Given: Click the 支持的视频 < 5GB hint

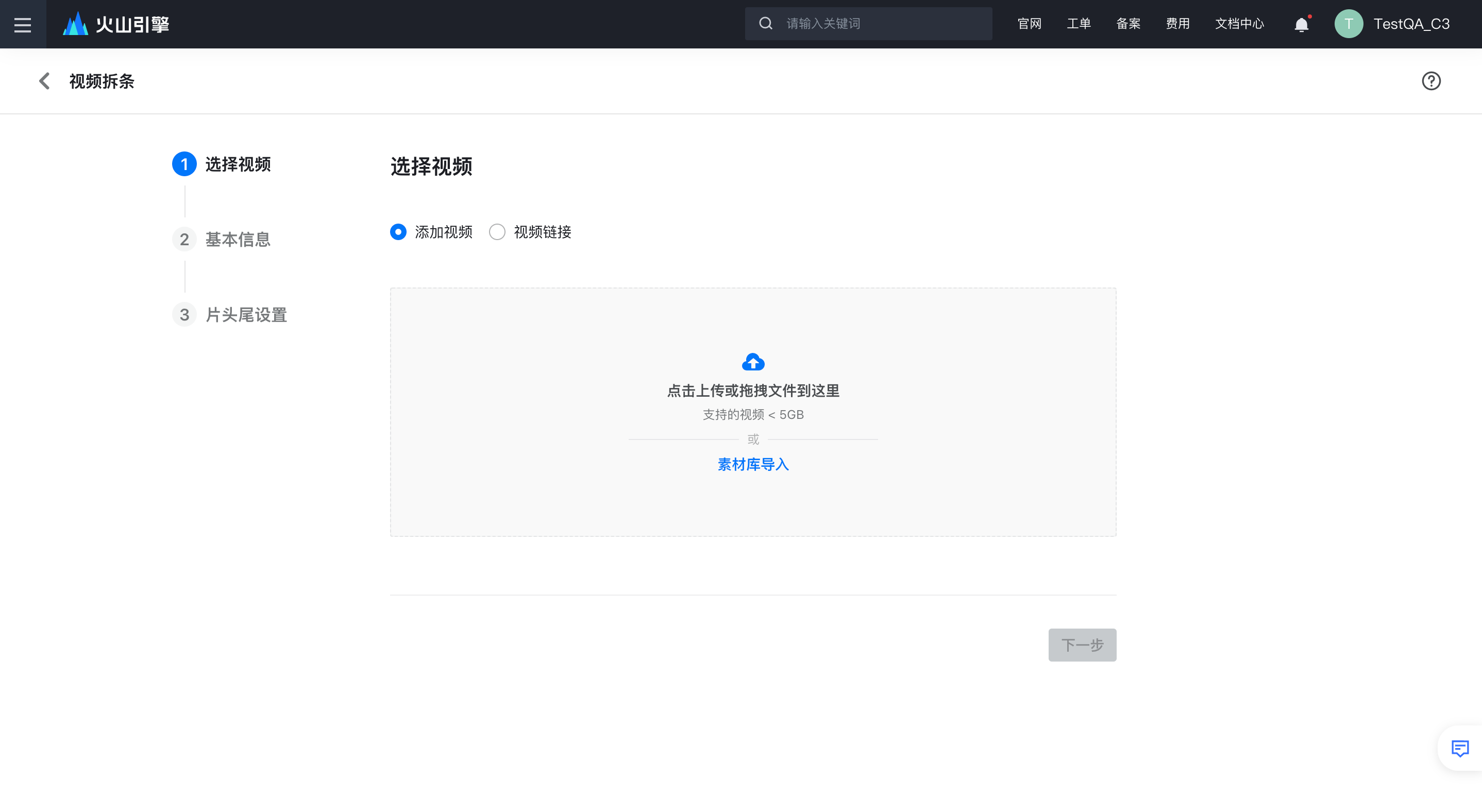Looking at the screenshot, I should coord(753,415).
